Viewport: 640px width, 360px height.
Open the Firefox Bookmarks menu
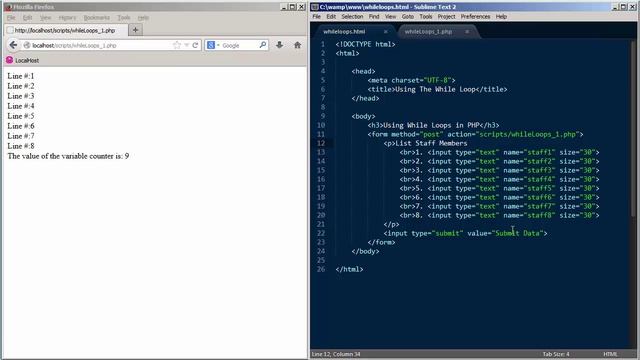click(97, 18)
